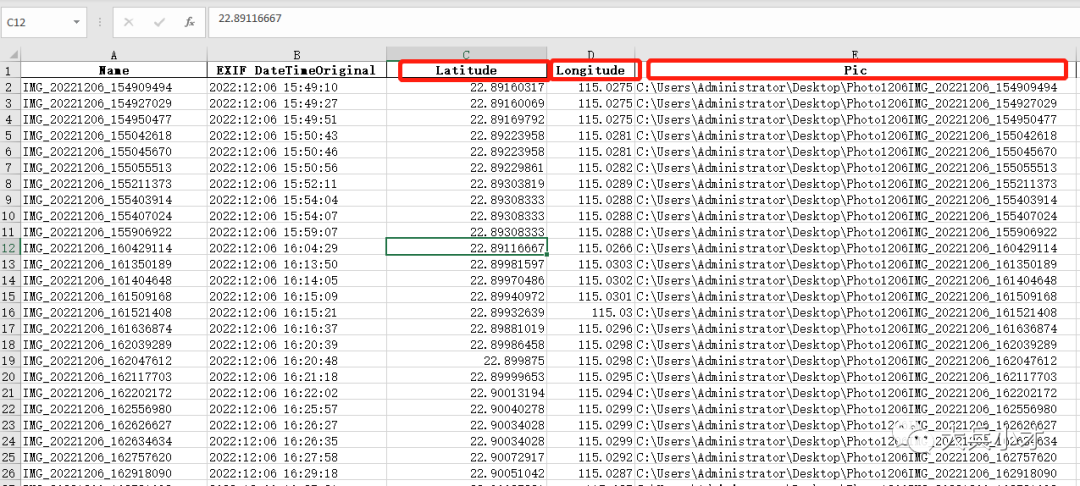Select column B header
1080x486 pixels.
(x=296, y=54)
